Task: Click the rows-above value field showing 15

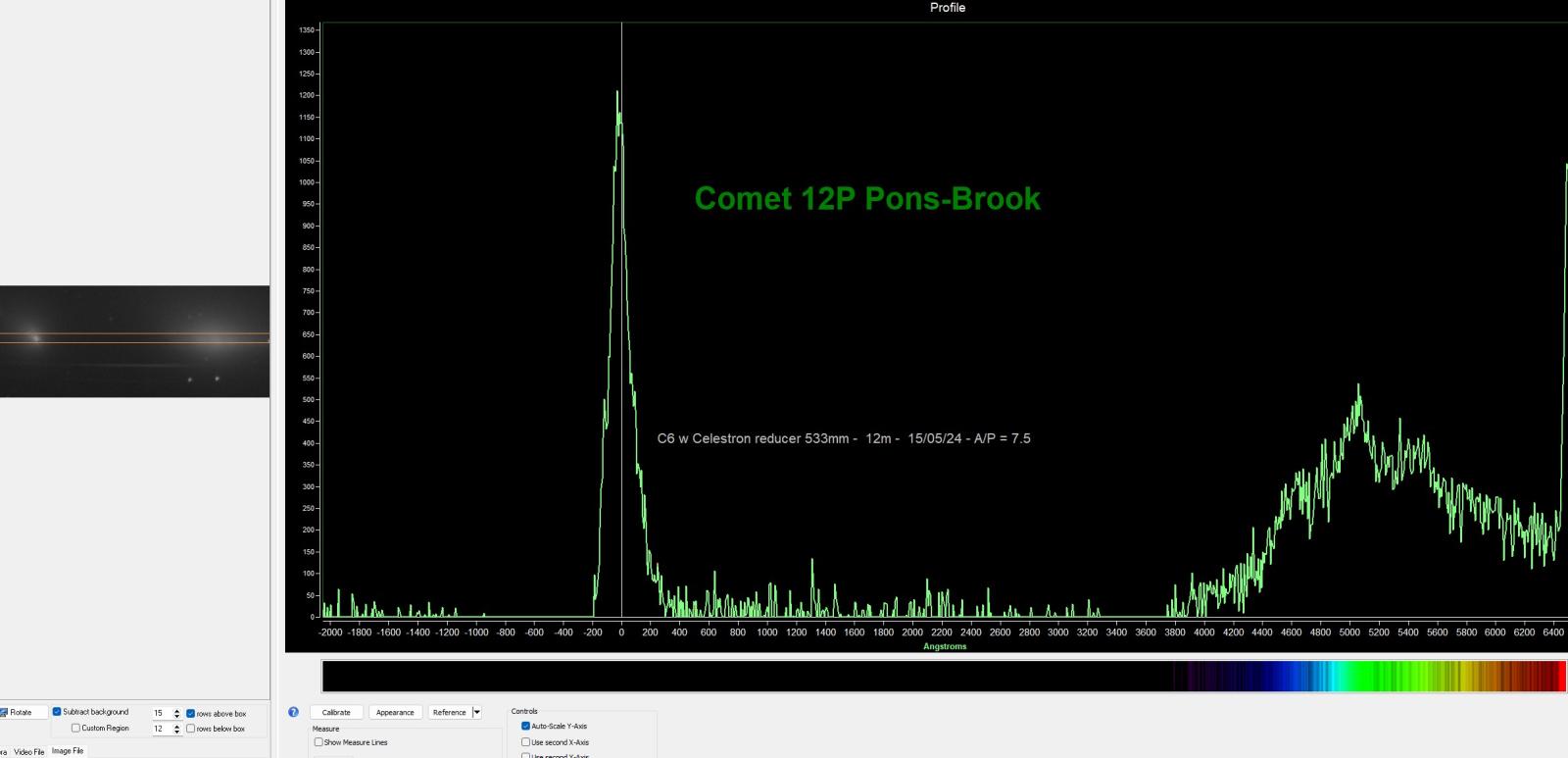Action: click(x=161, y=714)
